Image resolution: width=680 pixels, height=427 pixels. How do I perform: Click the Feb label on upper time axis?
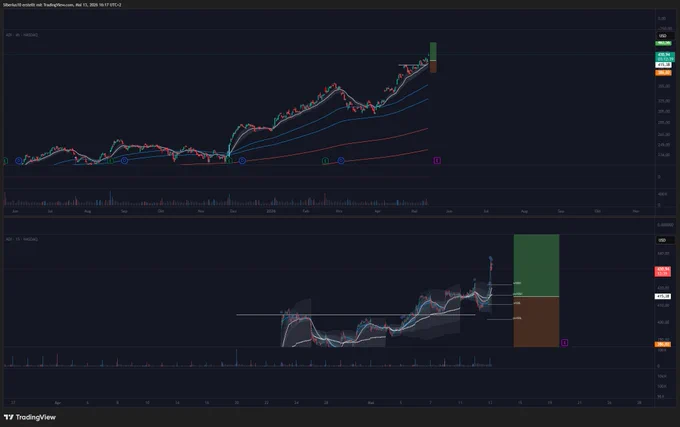306,211
